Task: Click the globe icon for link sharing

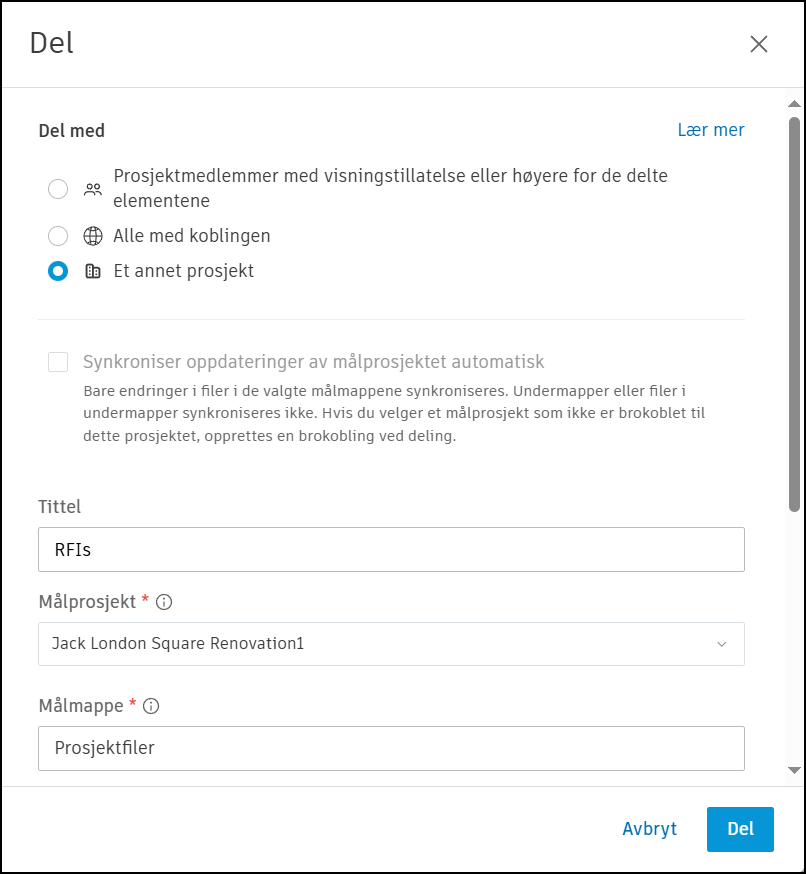Action: pos(93,236)
